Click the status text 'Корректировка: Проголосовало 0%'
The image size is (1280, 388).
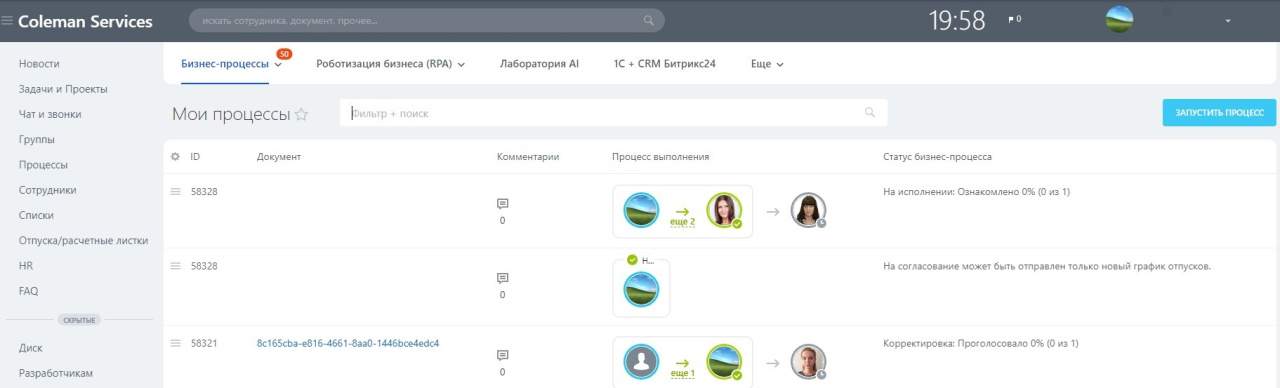(x=981, y=343)
